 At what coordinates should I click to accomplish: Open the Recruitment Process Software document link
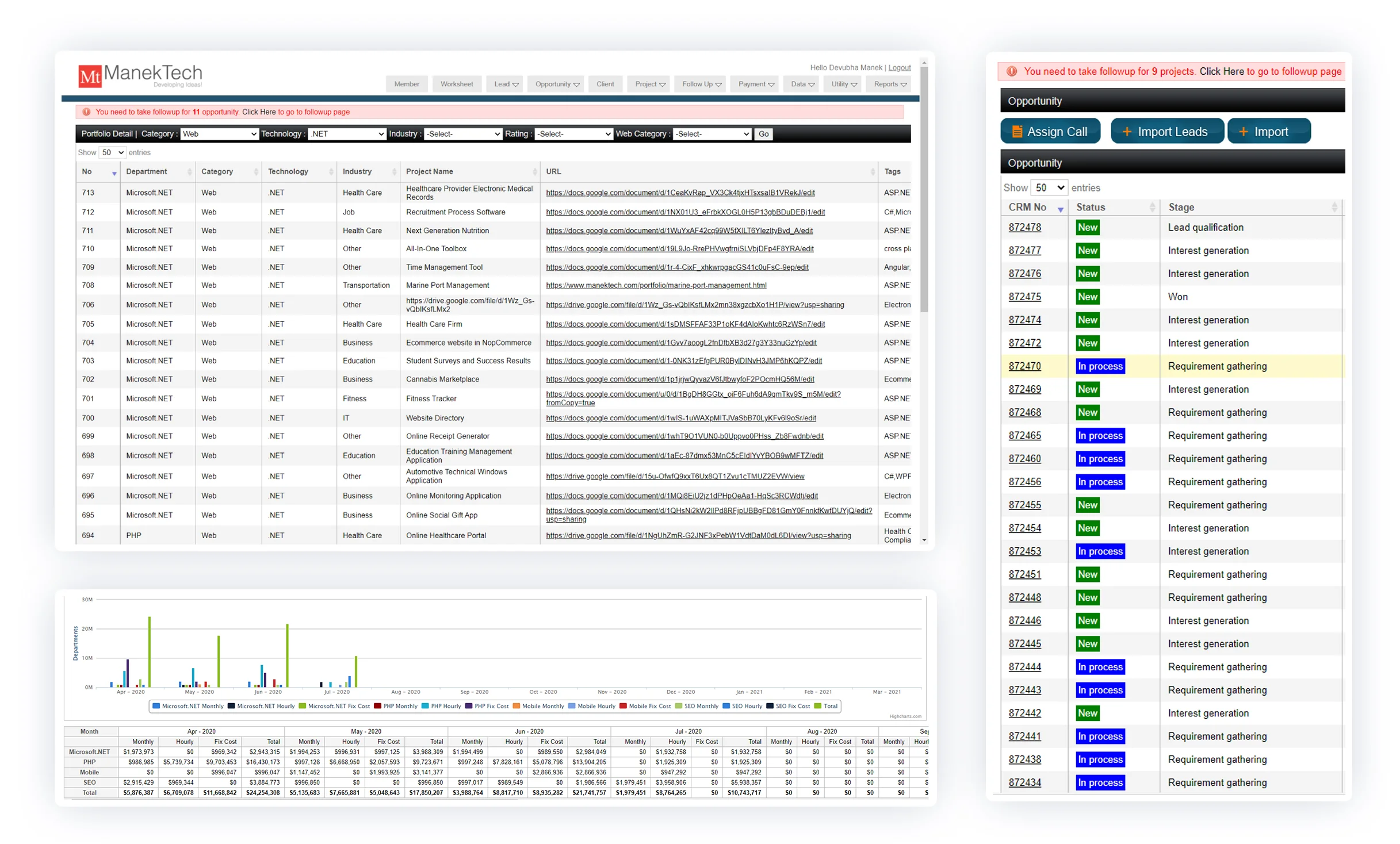pyautogui.click(x=686, y=213)
